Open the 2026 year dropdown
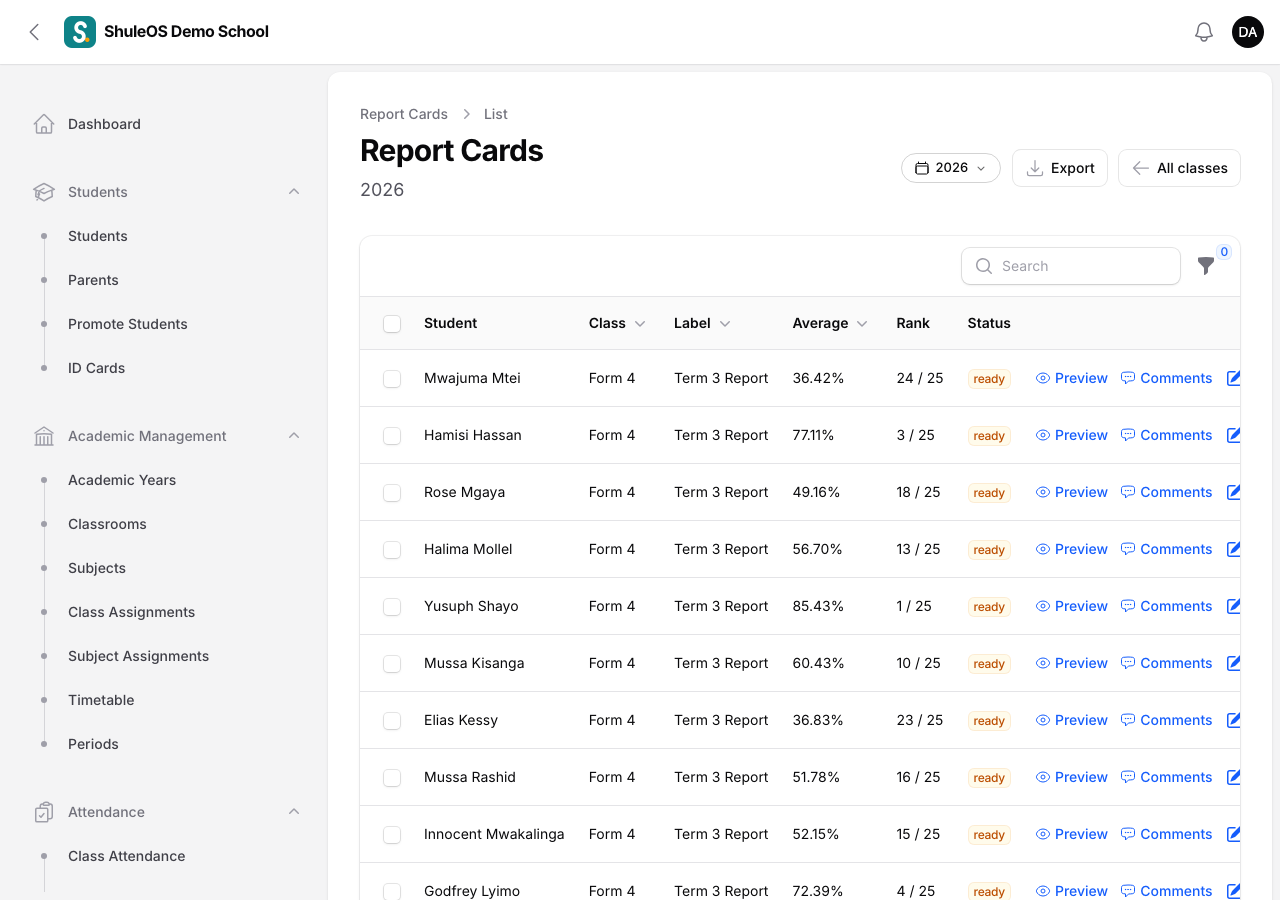Image resolution: width=1280 pixels, height=900 pixels. 951,168
